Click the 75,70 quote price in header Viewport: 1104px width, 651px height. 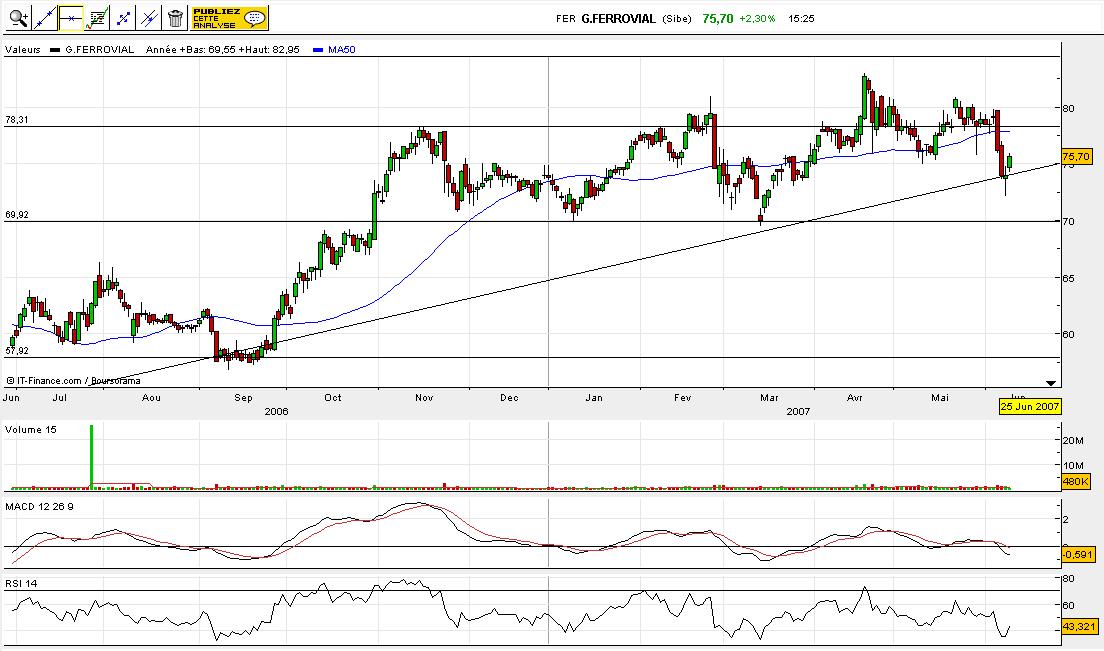click(x=717, y=19)
